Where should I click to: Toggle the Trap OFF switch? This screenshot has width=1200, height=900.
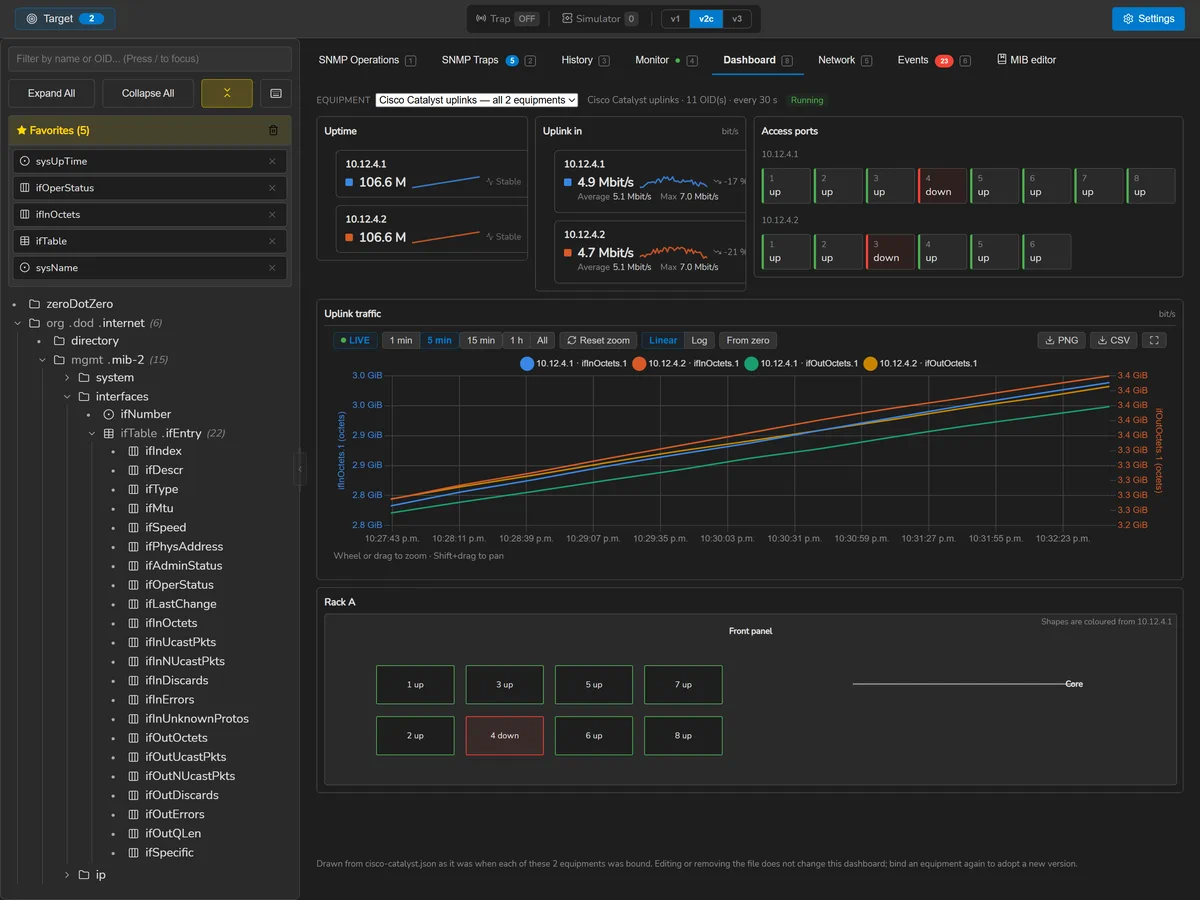507,19
